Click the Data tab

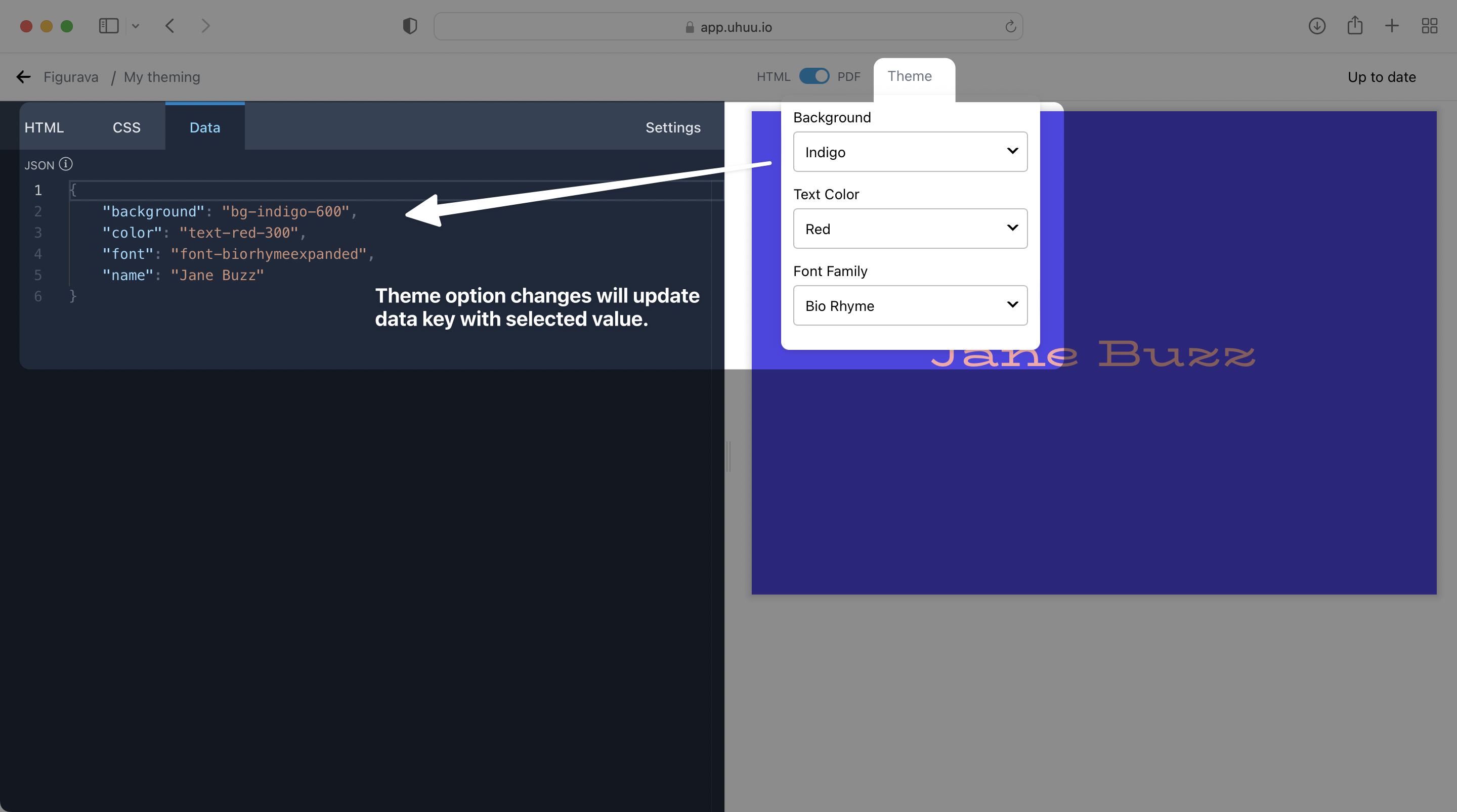[x=204, y=127]
